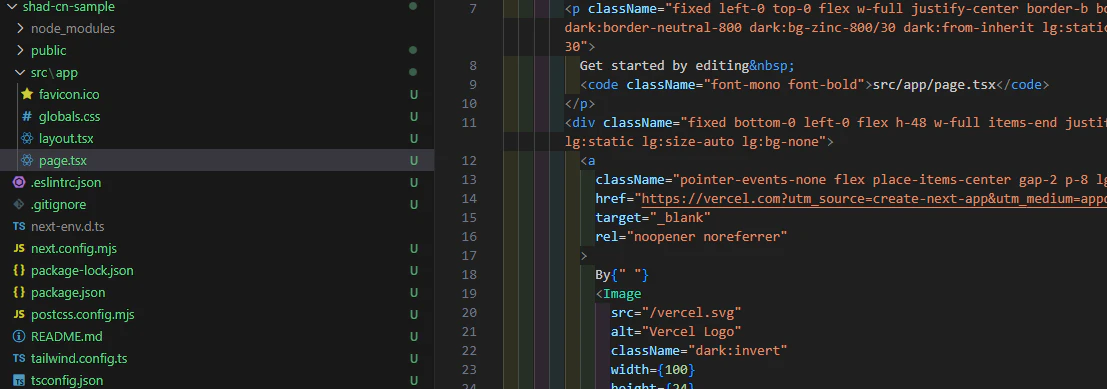This screenshot has height=389, width=1107.
Task: Click the info icon beside README.md
Action: [19, 336]
